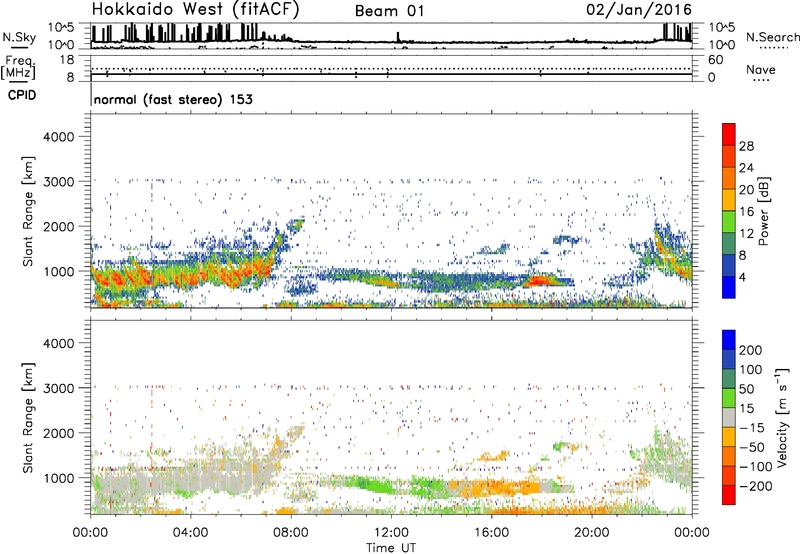This screenshot has width=800, height=554.
Task: Click the '12:00' time tick label
Action: [391, 533]
